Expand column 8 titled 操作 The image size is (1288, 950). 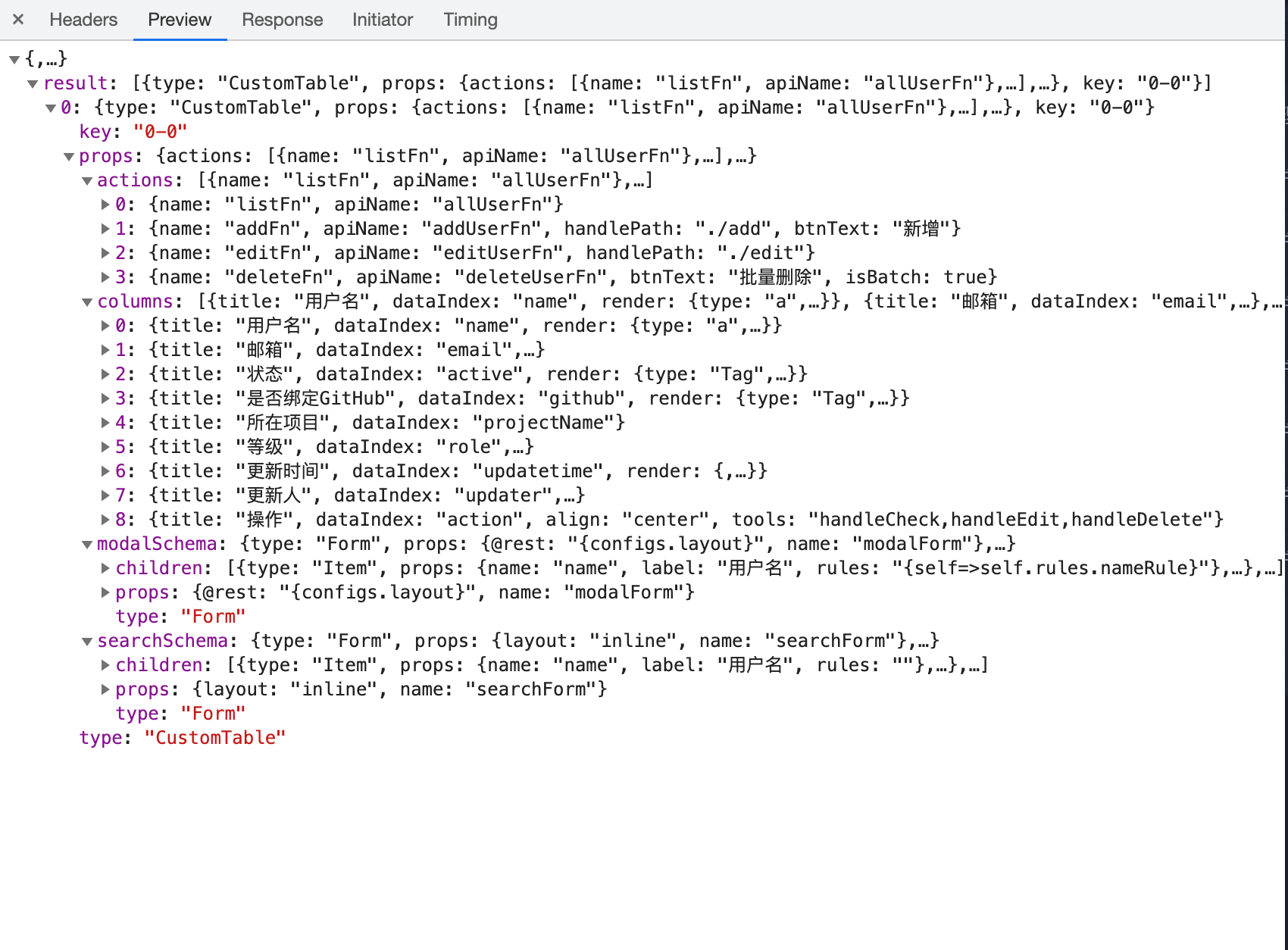coord(105,520)
